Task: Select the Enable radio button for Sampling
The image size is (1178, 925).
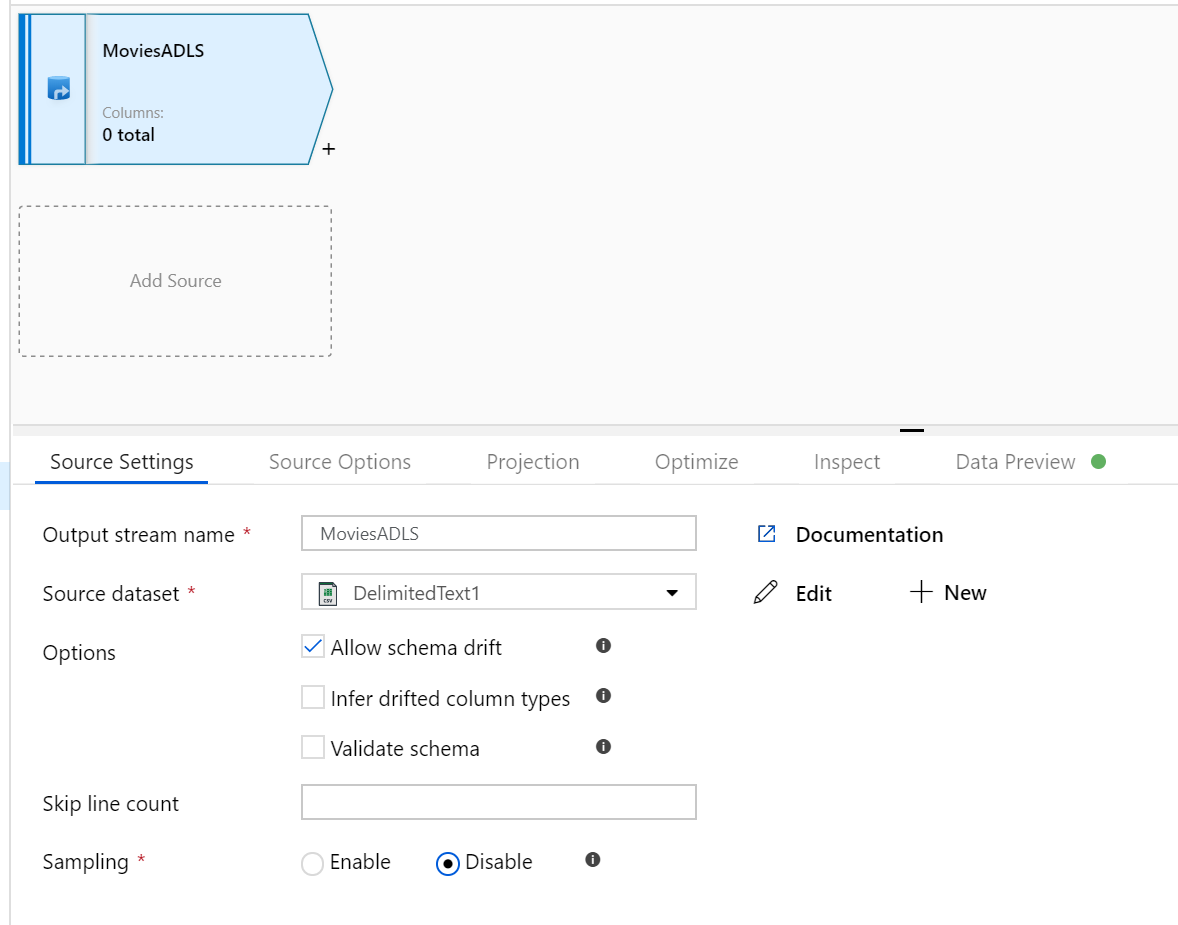Action: [312, 862]
